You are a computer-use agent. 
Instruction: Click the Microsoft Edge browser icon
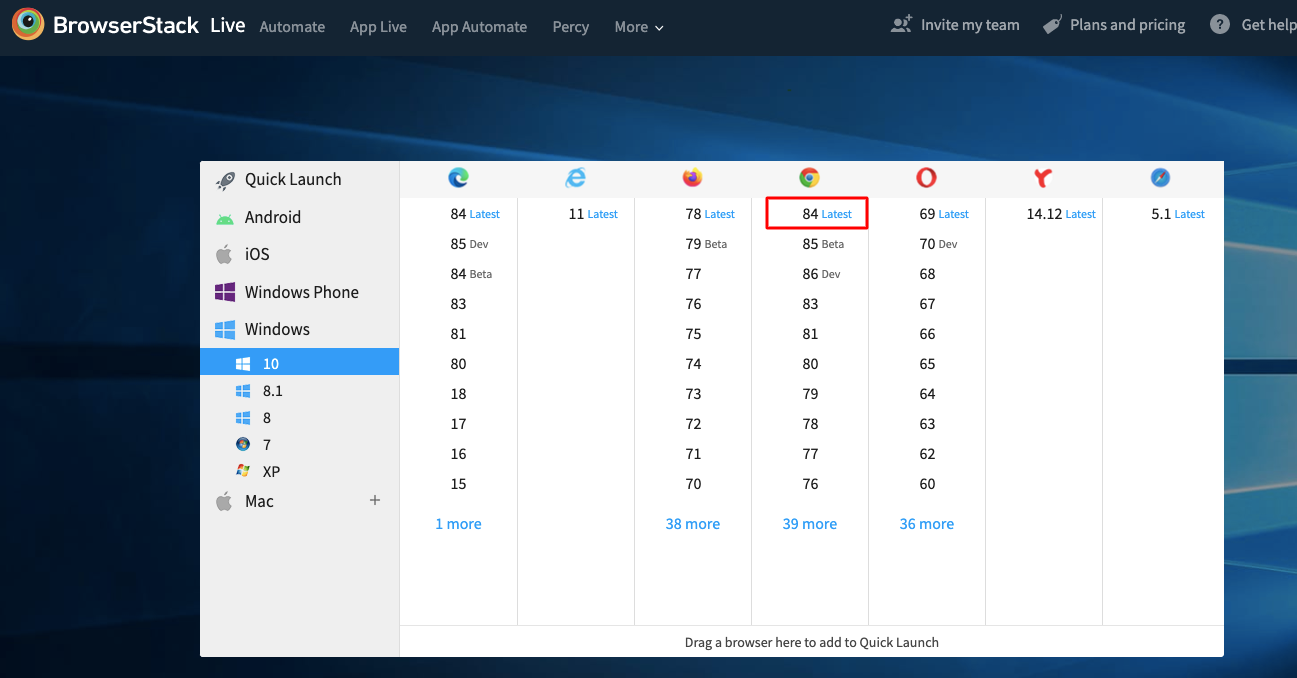tap(458, 178)
